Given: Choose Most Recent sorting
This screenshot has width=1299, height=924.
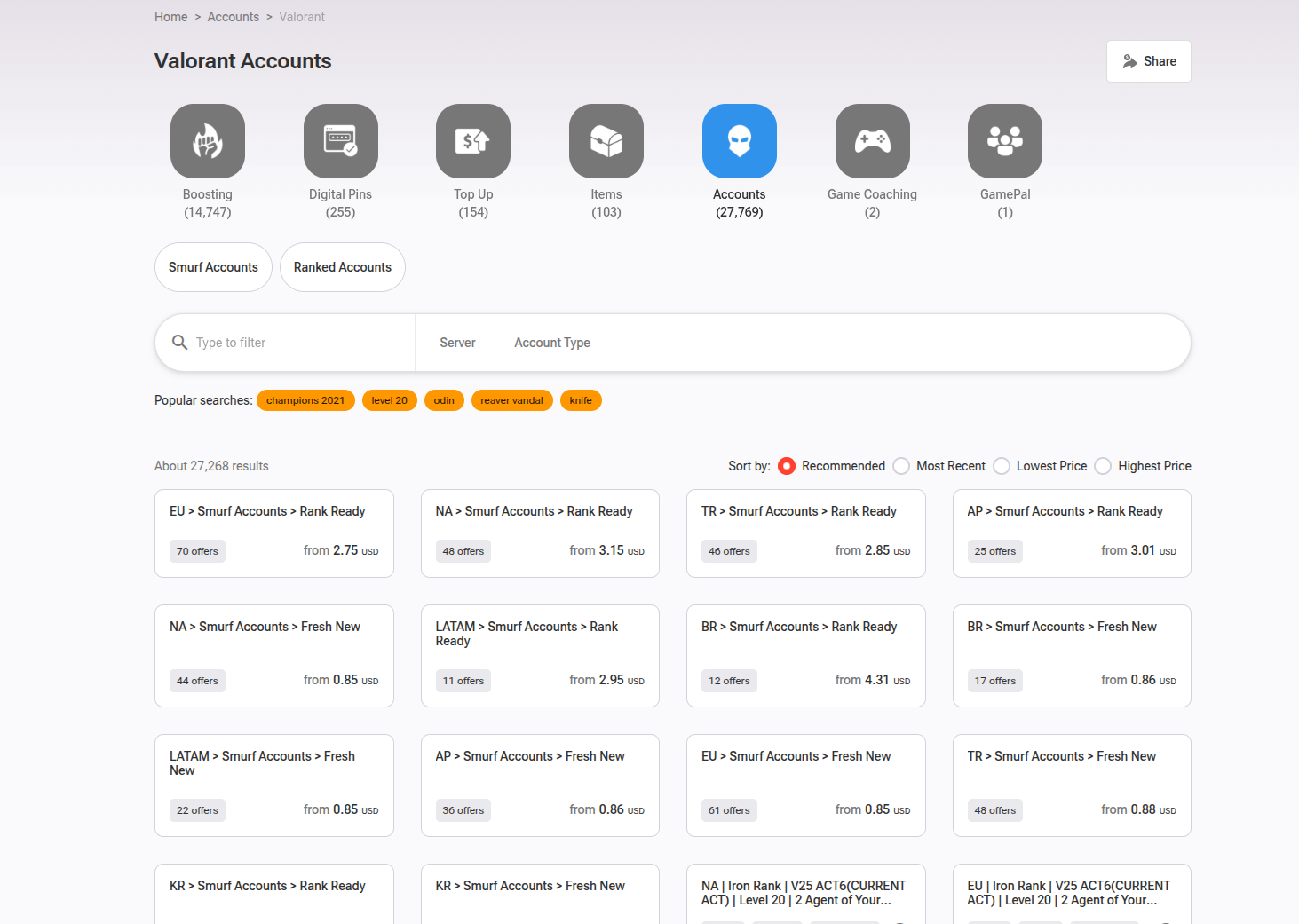Looking at the screenshot, I should (x=901, y=466).
